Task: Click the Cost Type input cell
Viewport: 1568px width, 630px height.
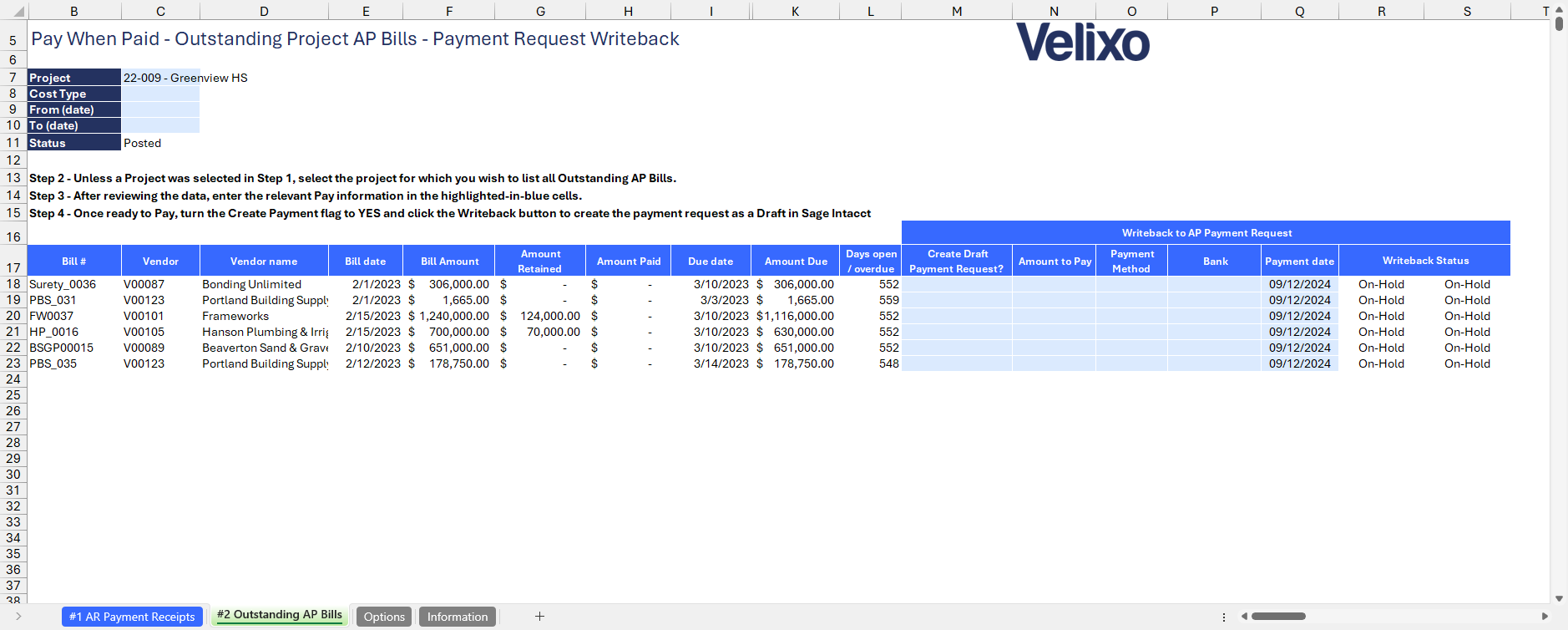Action: [x=160, y=94]
